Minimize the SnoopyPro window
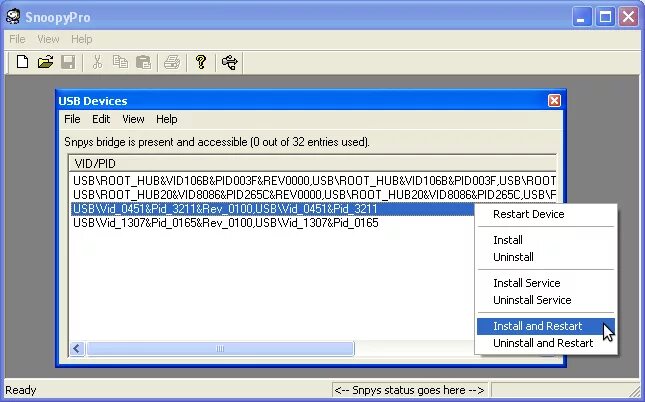Screen dimensions: 645x402 pos(581,17)
